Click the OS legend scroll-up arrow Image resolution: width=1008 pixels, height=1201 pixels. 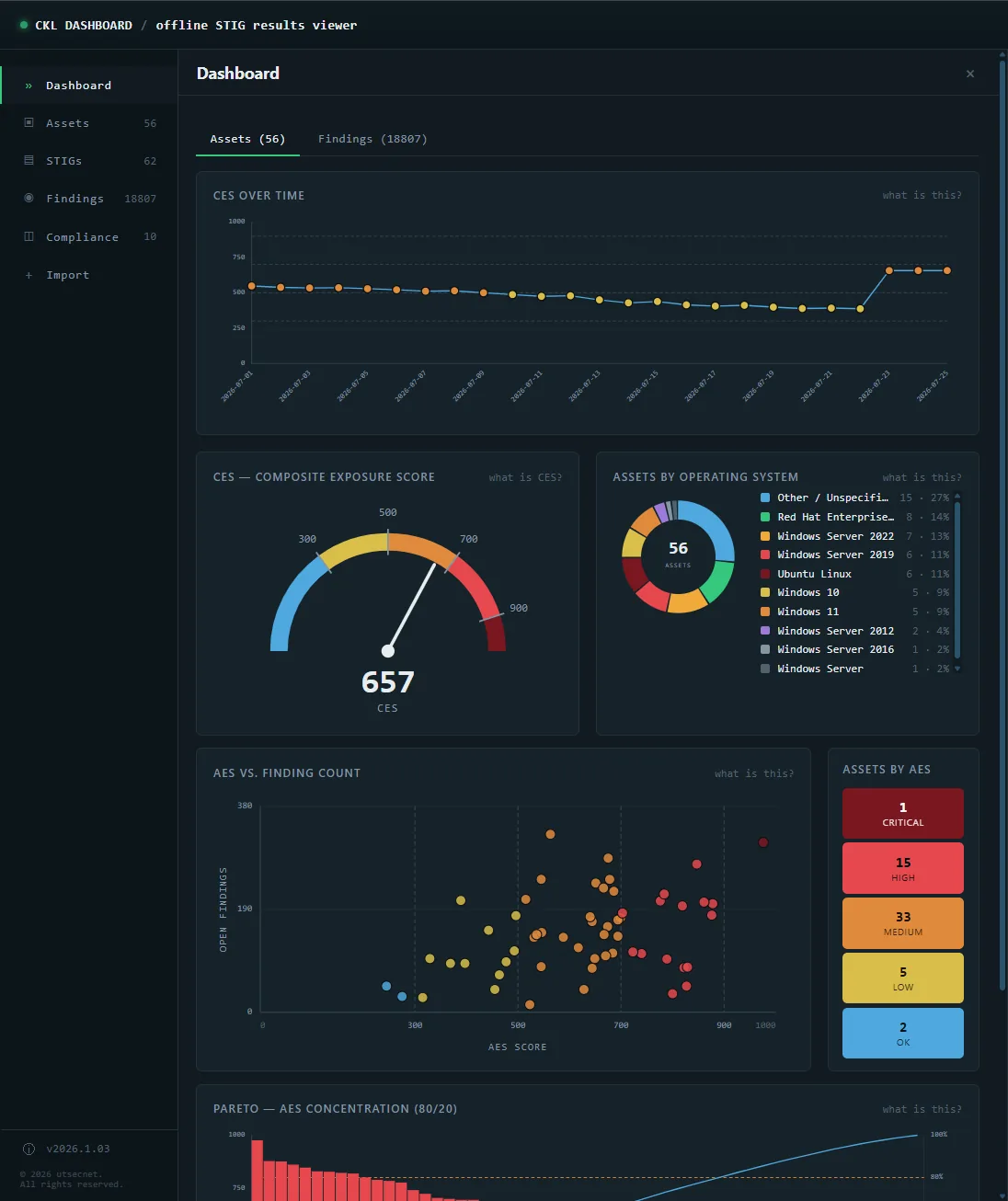pyautogui.click(x=957, y=496)
